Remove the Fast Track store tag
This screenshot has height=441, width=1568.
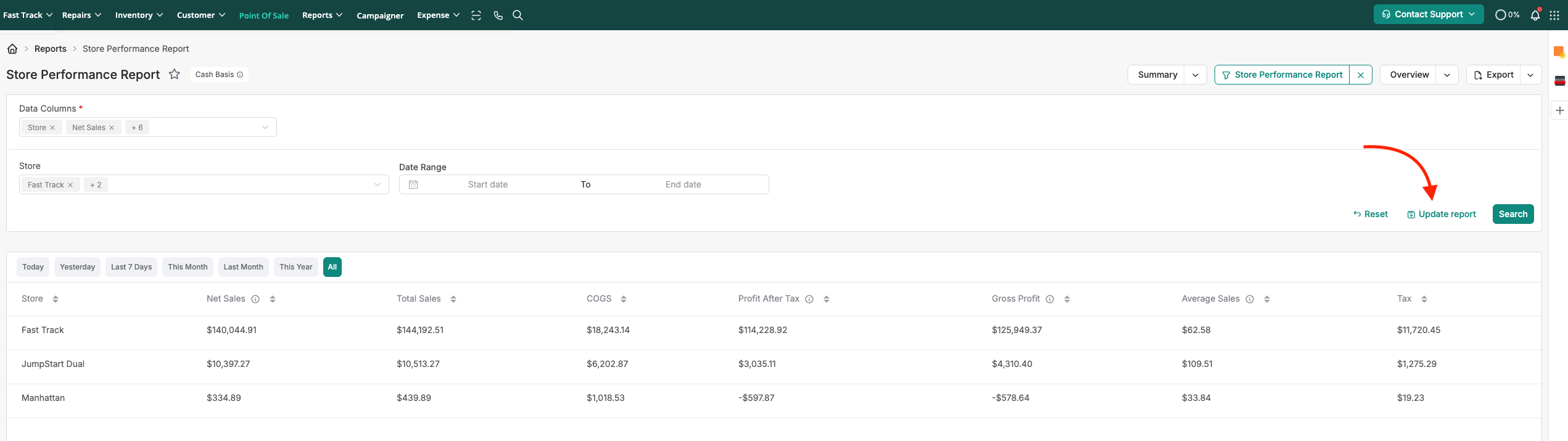click(70, 185)
